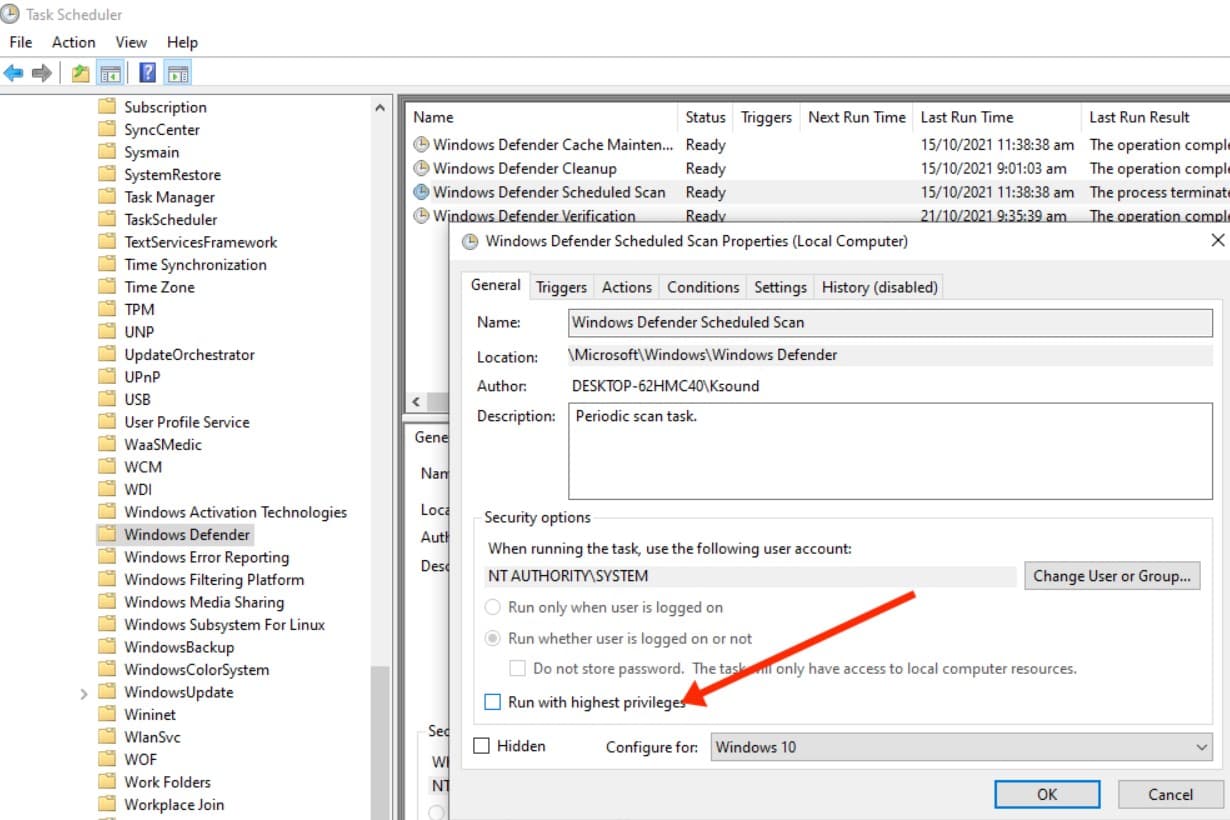Select the Windows Defender Verification task row
Screen dimensions: 1230x820
[534, 216]
